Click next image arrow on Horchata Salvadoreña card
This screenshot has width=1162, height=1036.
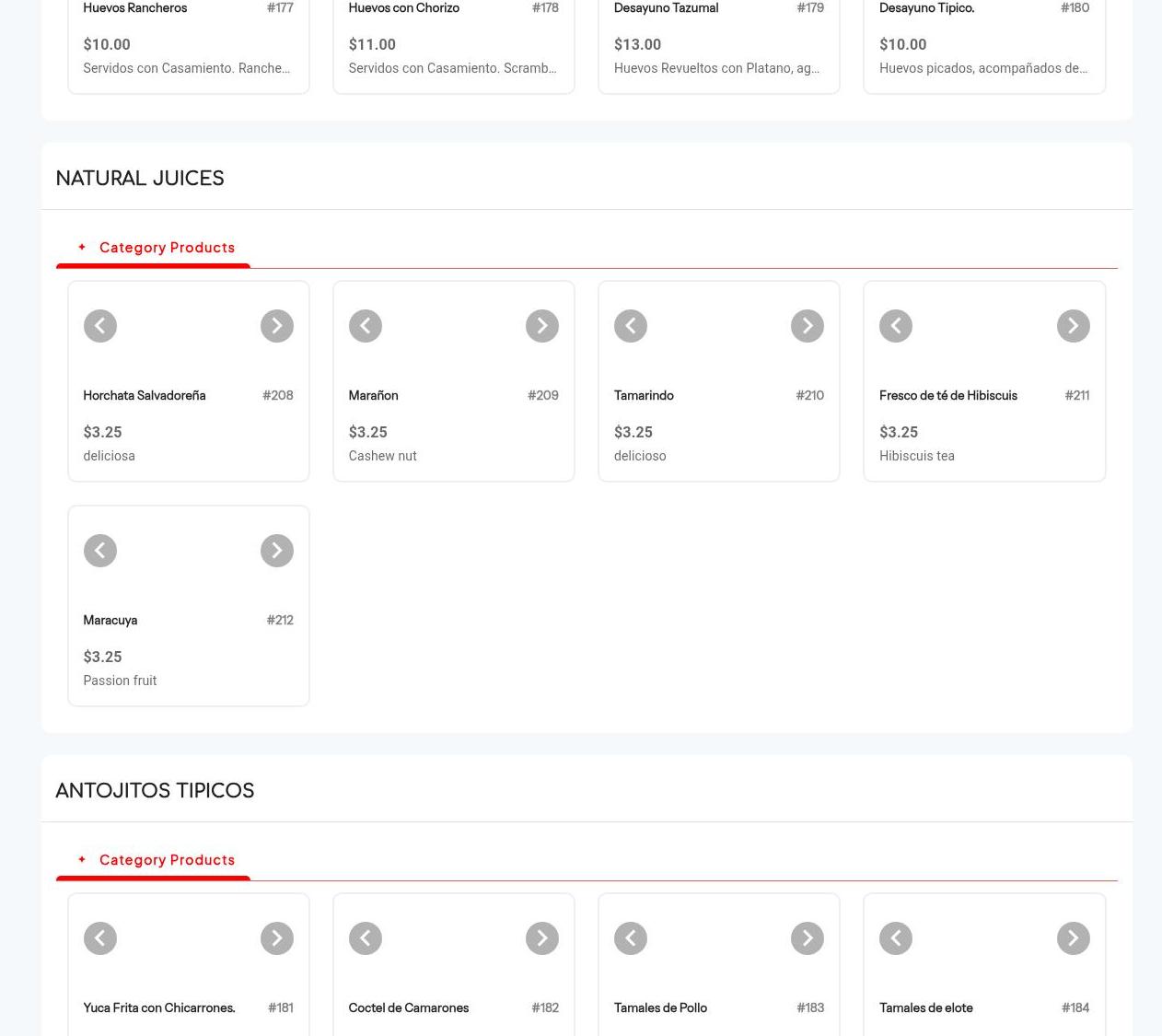point(276,326)
